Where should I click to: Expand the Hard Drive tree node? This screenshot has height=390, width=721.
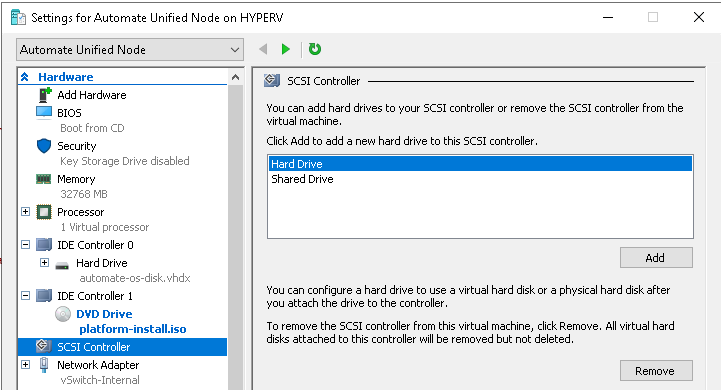click(44, 263)
